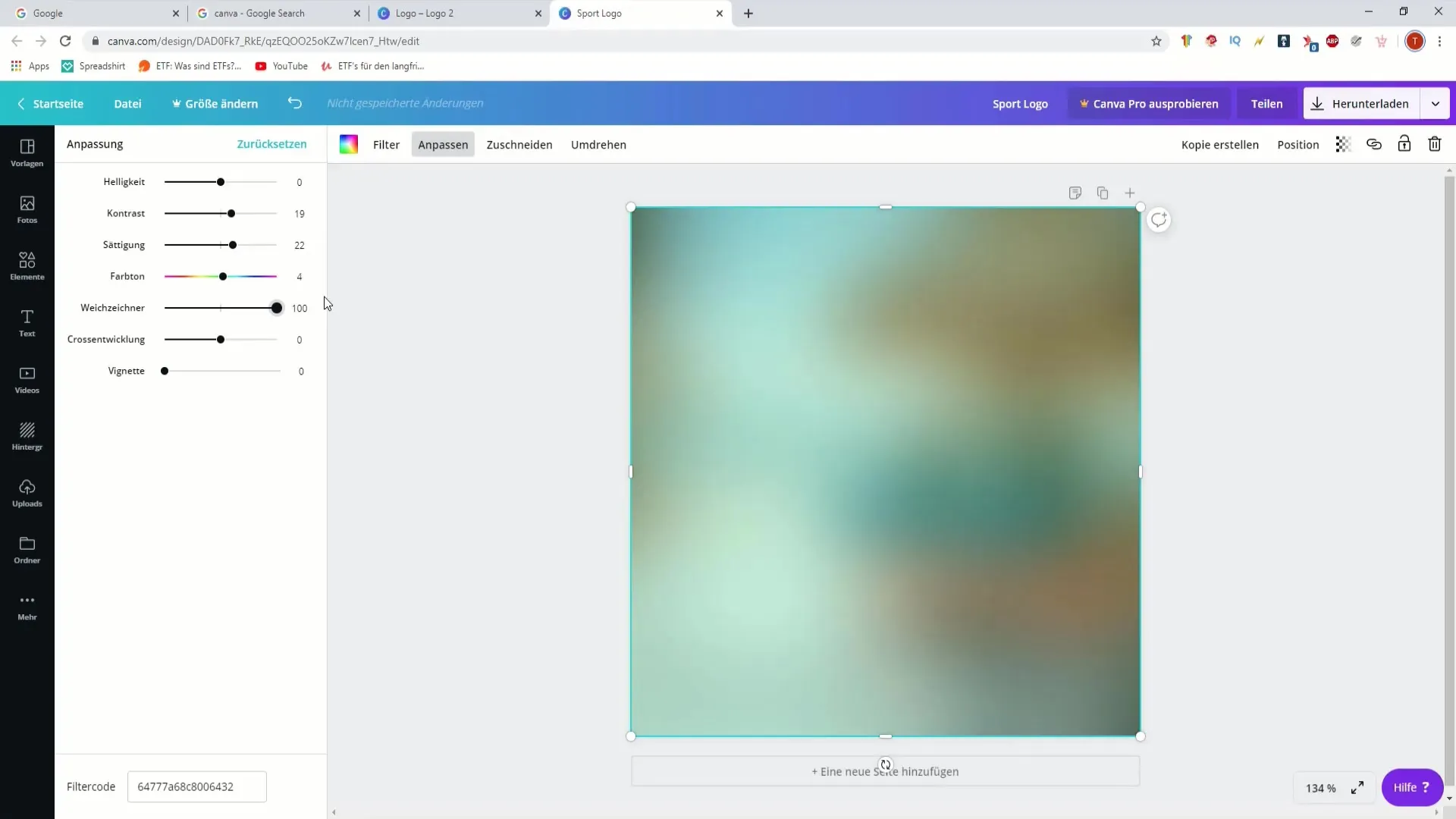This screenshot has width=1456, height=819.
Task: Open the Apps bookmarks shortcut
Action: click(x=30, y=66)
